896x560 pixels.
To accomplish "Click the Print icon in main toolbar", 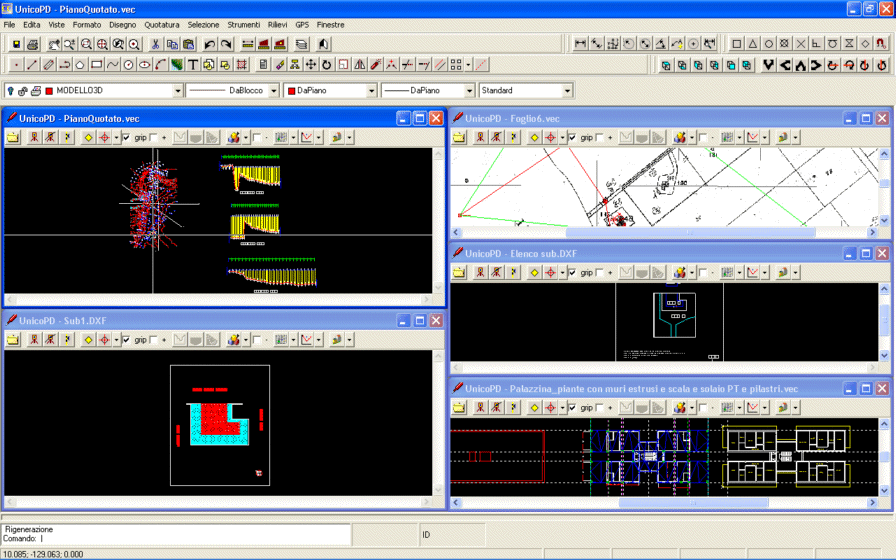I will 33,44.
